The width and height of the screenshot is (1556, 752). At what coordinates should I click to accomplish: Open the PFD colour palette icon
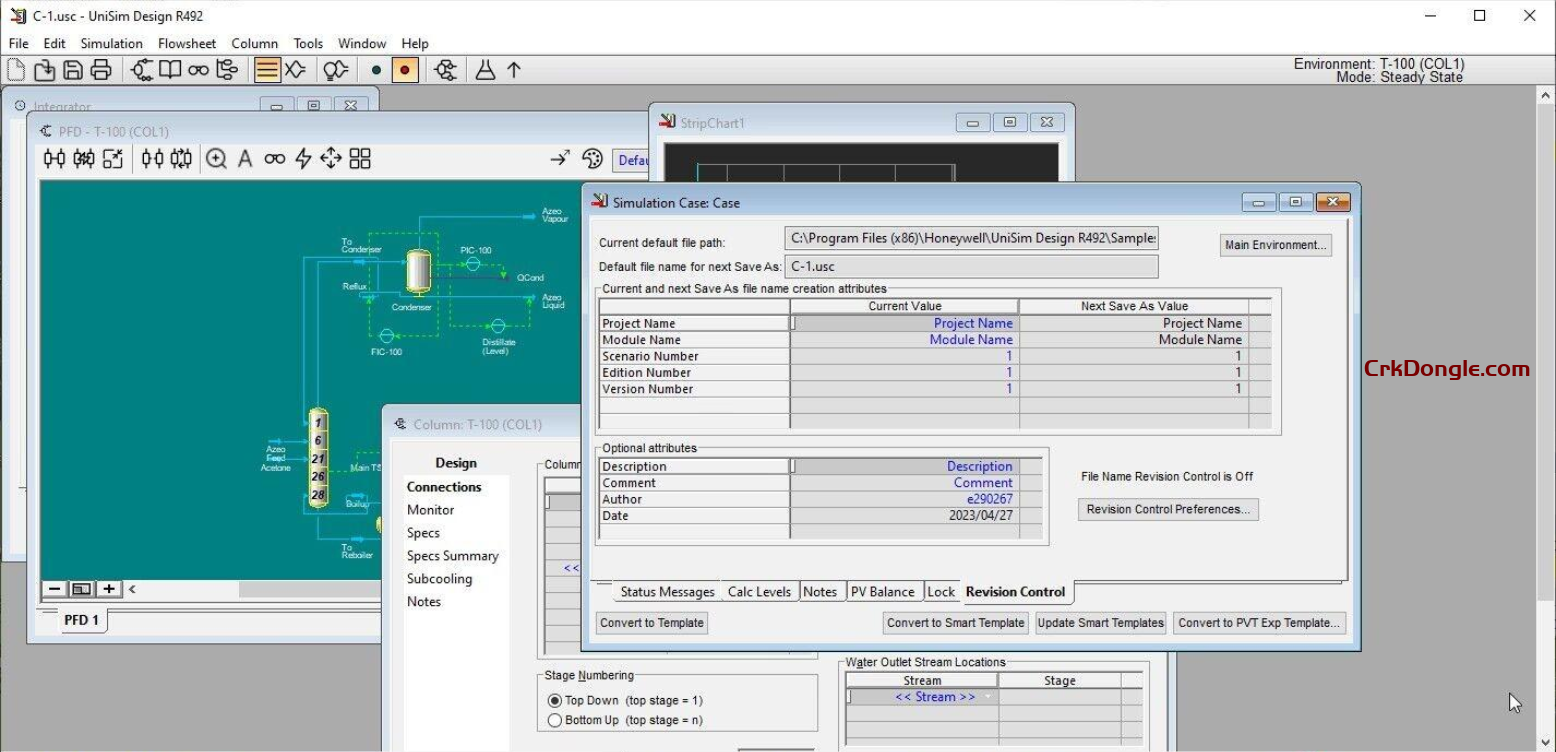tap(592, 160)
